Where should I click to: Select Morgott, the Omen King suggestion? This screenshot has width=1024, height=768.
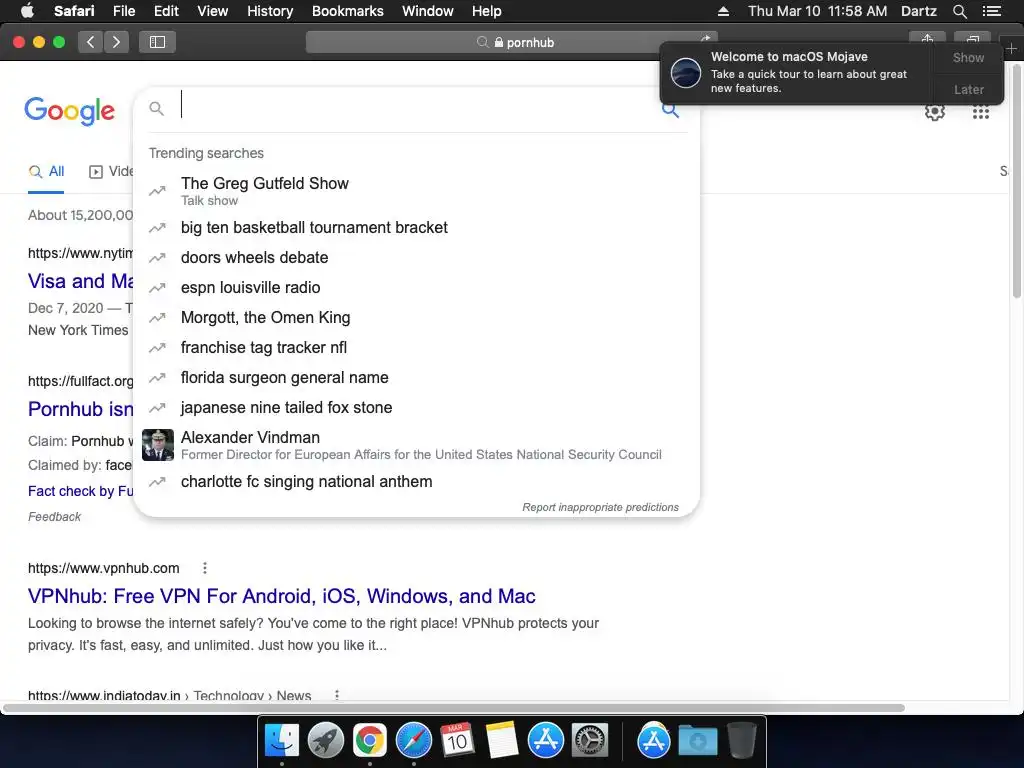click(x=416, y=317)
